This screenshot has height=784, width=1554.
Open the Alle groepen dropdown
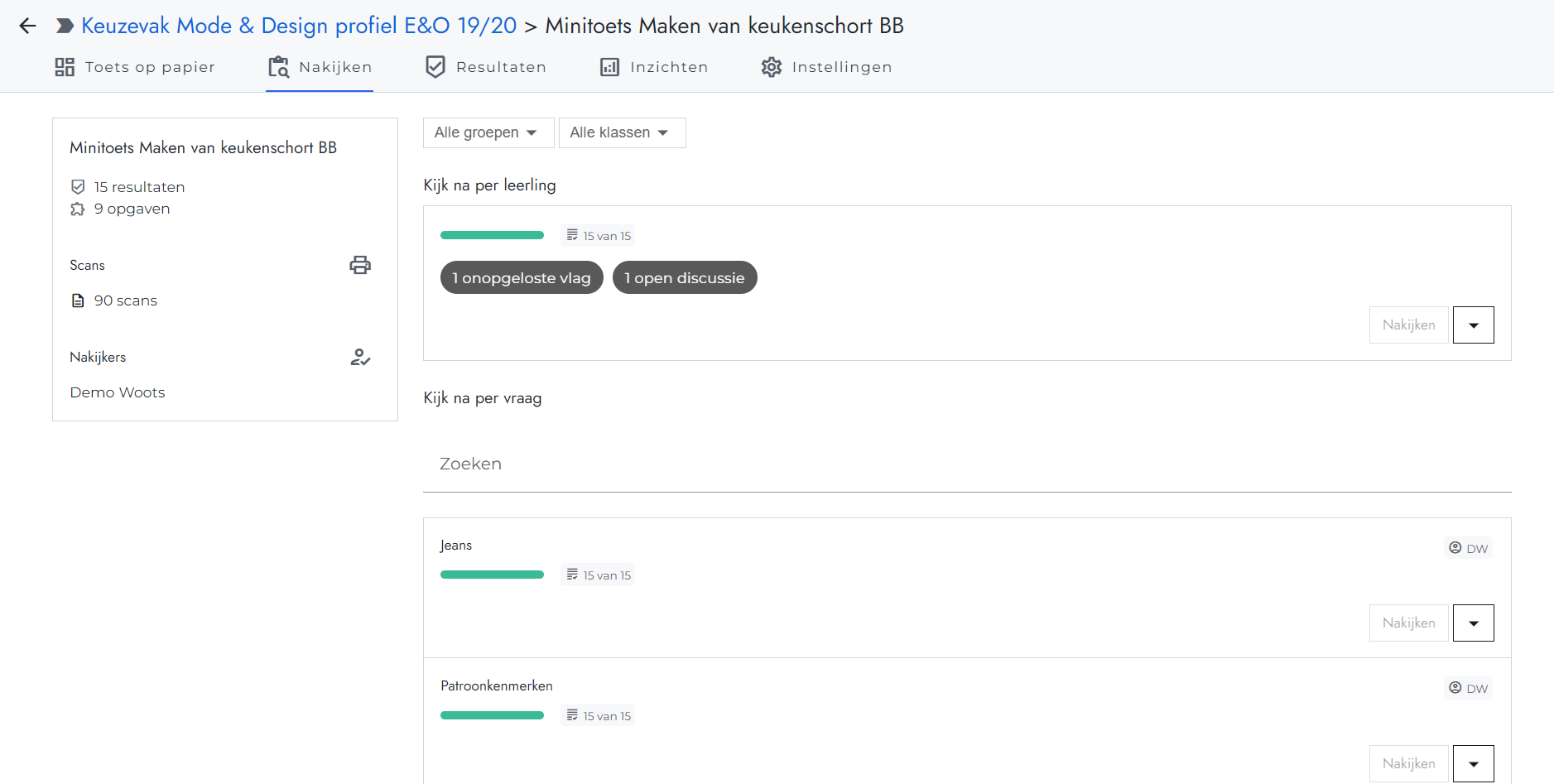pyautogui.click(x=488, y=132)
